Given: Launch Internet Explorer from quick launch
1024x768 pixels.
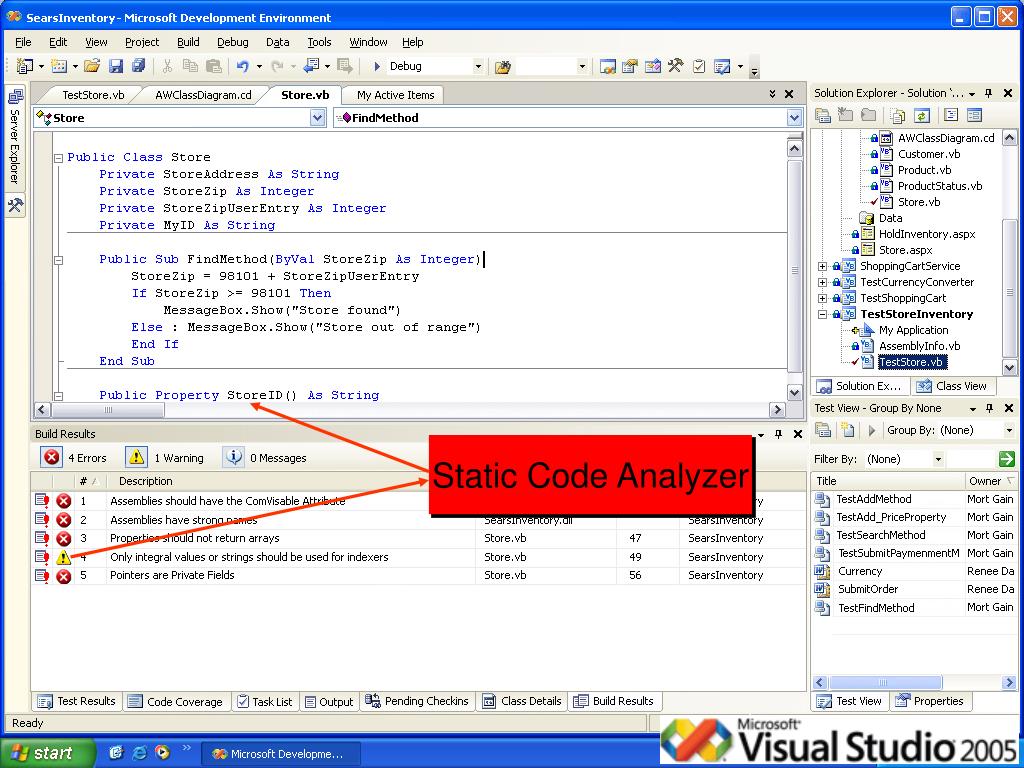Looking at the screenshot, I should click(140, 753).
